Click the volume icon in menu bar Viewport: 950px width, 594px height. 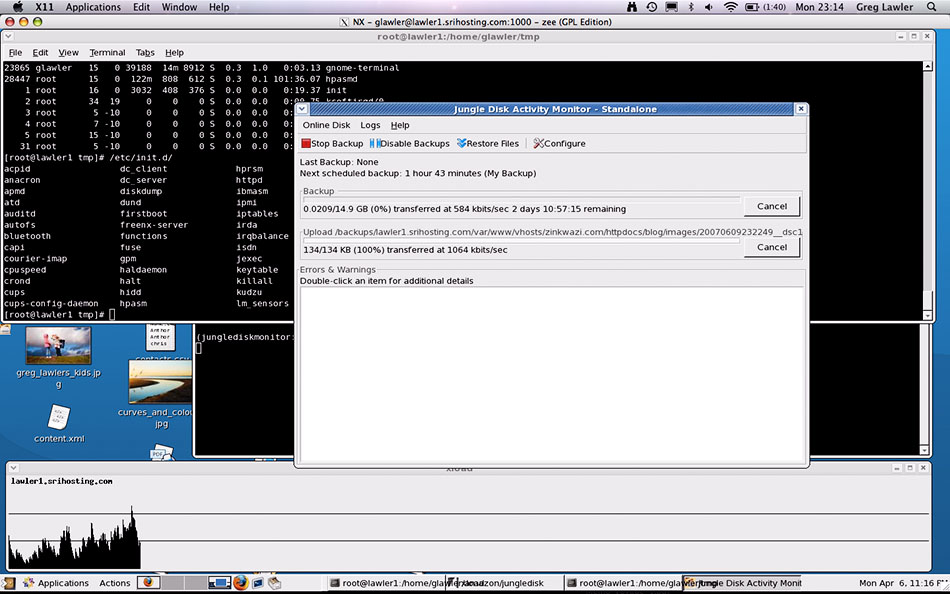(709, 7)
